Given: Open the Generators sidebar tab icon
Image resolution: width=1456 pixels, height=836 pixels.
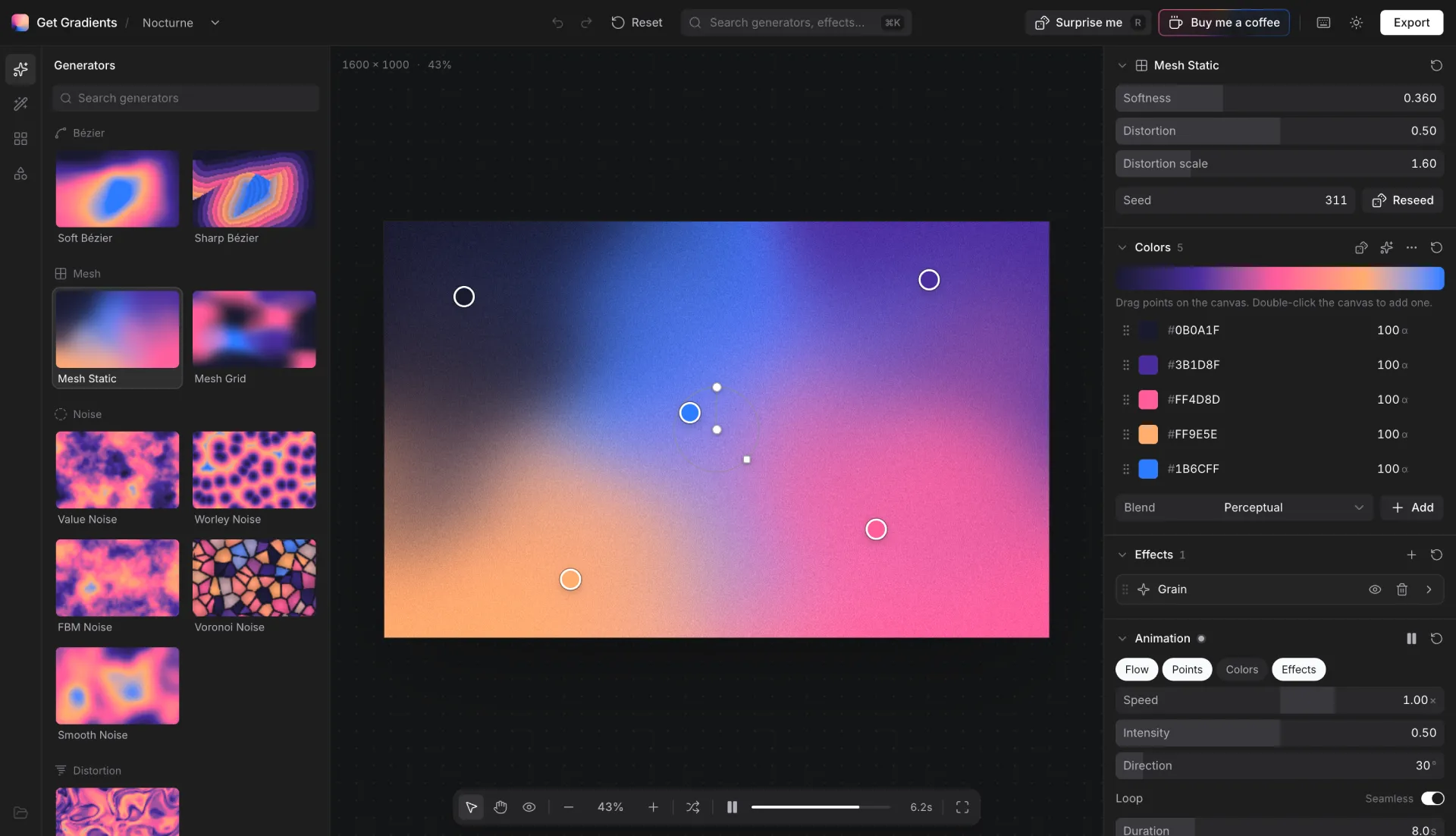Looking at the screenshot, I should tap(20, 69).
